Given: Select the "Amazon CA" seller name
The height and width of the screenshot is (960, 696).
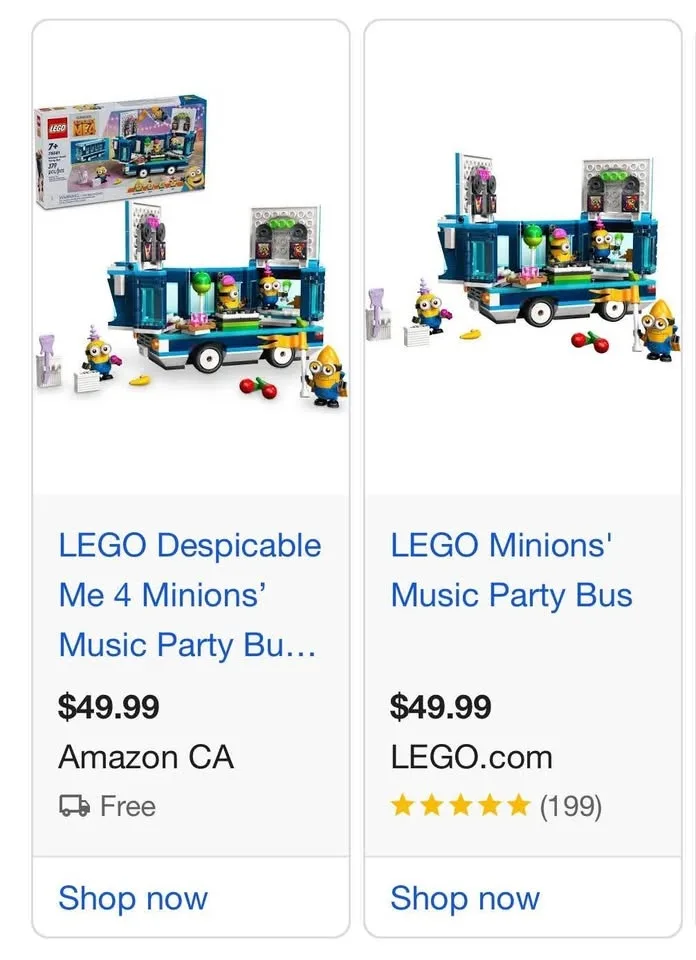Looking at the screenshot, I should 146,758.
